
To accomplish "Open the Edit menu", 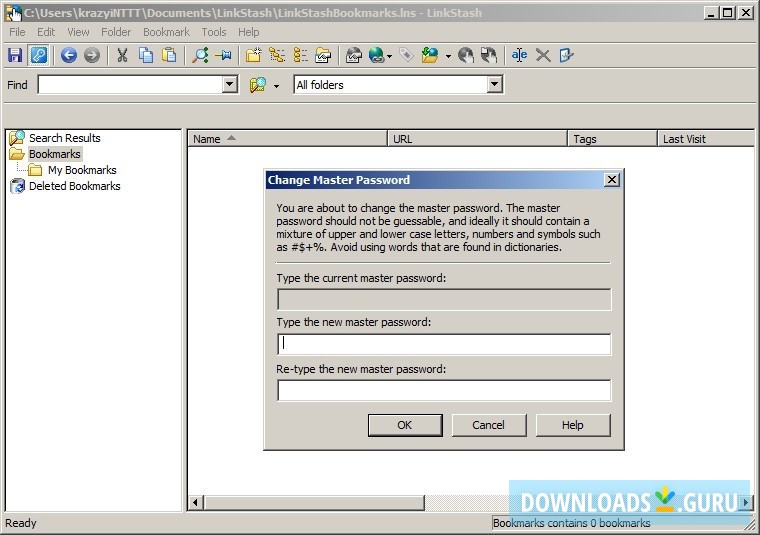I will 46,32.
